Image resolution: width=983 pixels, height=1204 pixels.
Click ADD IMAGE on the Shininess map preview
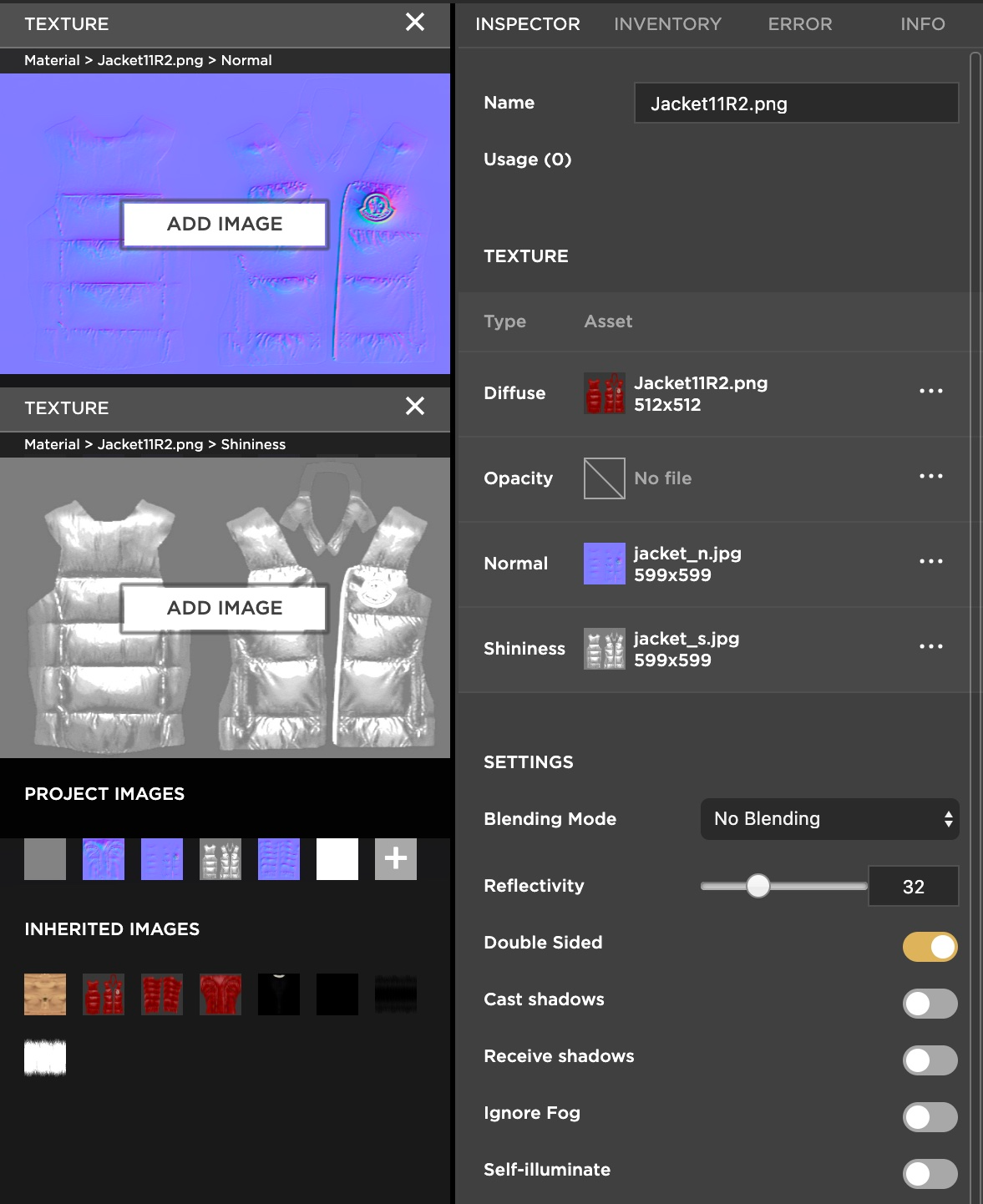pyautogui.click(x=225, y=608)
